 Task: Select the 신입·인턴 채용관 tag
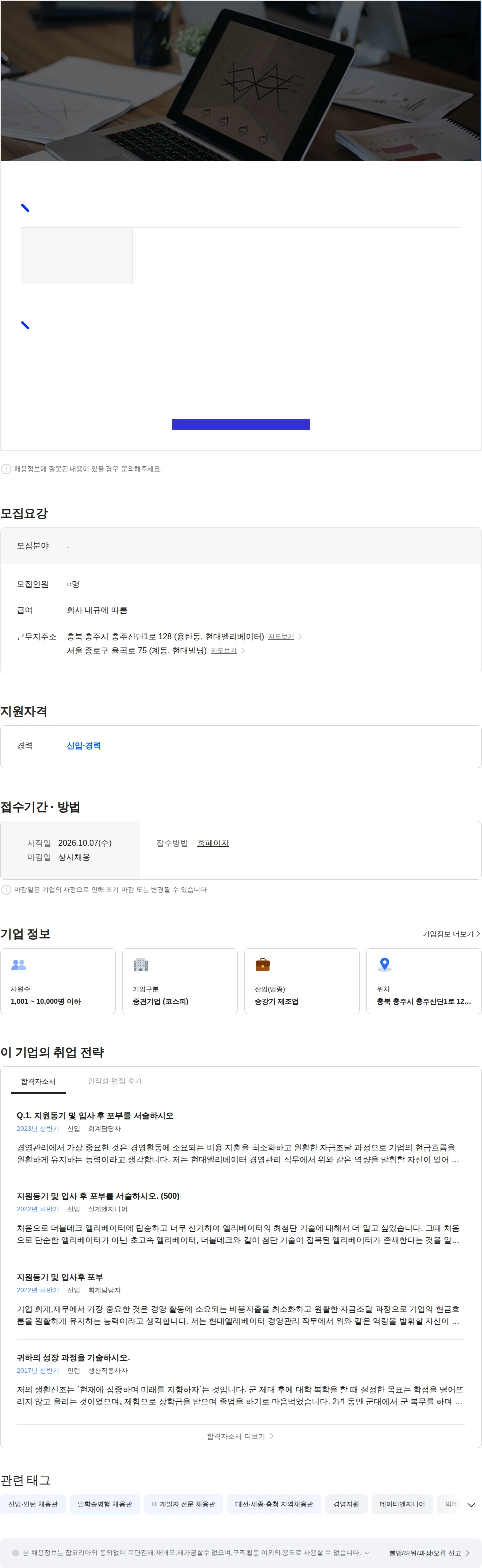coord(33,1504)
